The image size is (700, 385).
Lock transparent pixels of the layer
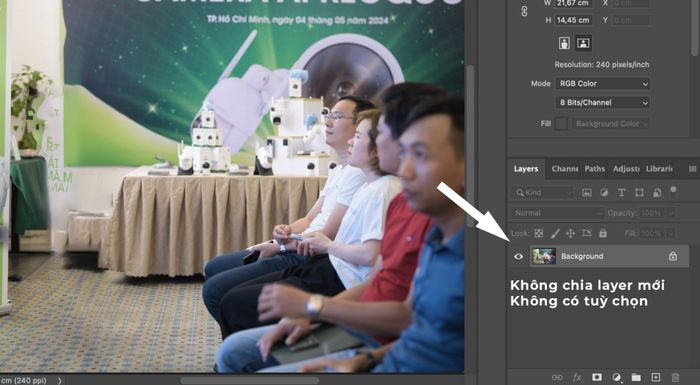point(539,233)
